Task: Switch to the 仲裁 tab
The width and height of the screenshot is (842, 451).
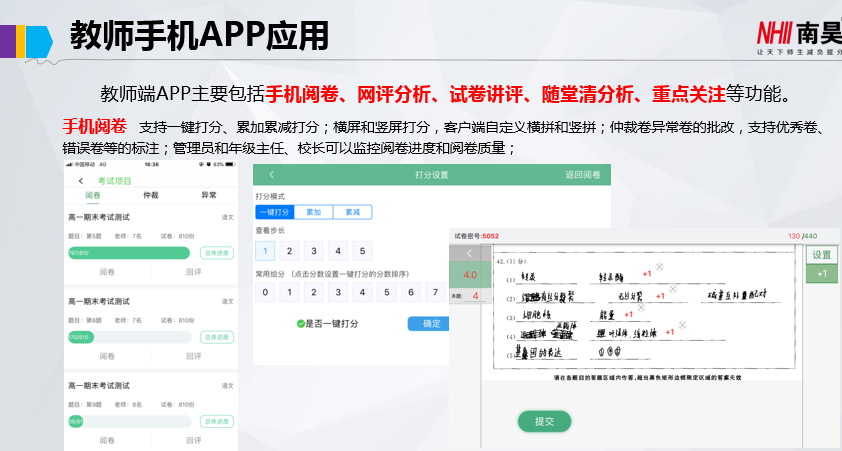Action: 151,195
